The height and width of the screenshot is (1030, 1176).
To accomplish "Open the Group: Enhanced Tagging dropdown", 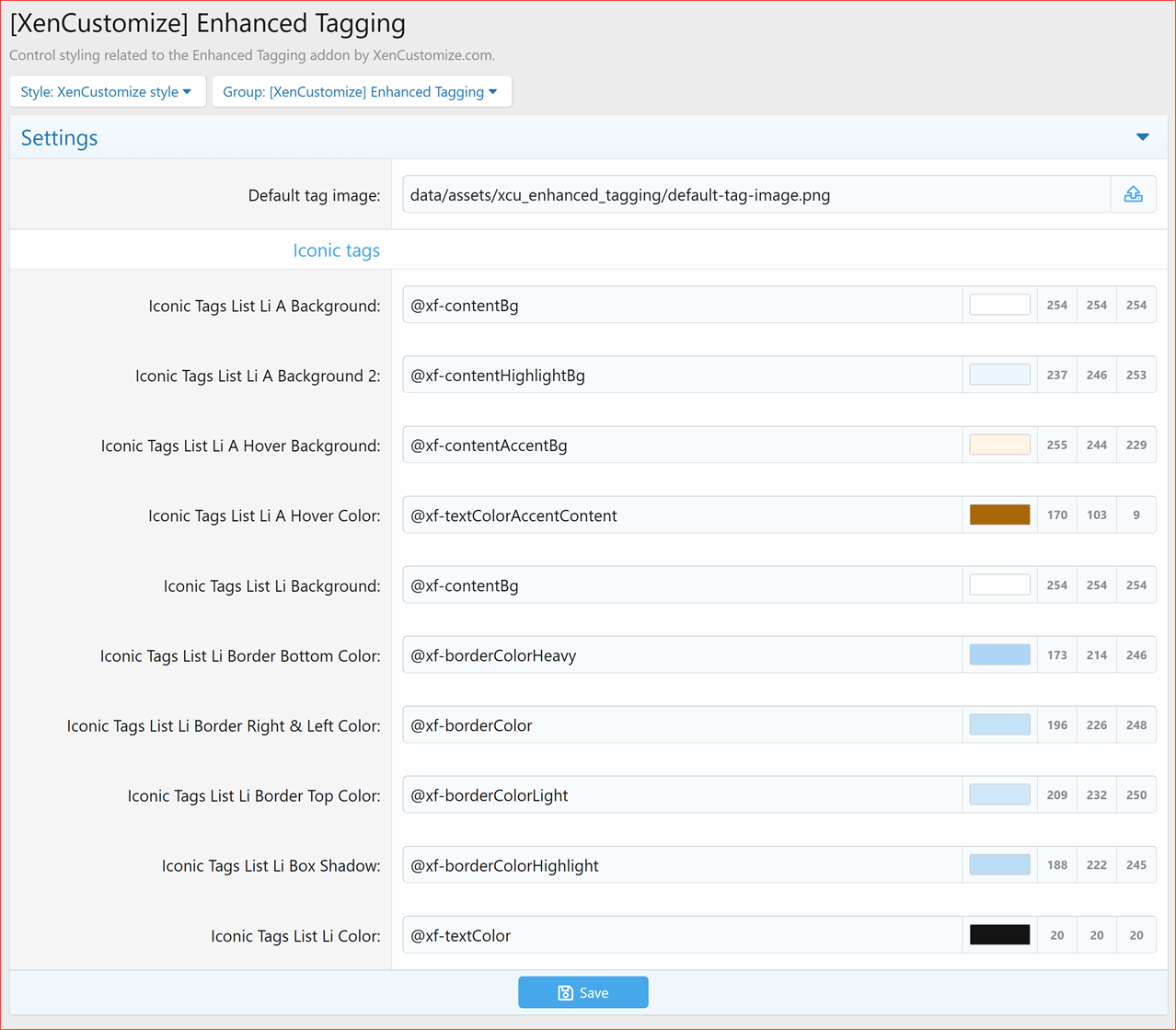I will tap(361, 92).
